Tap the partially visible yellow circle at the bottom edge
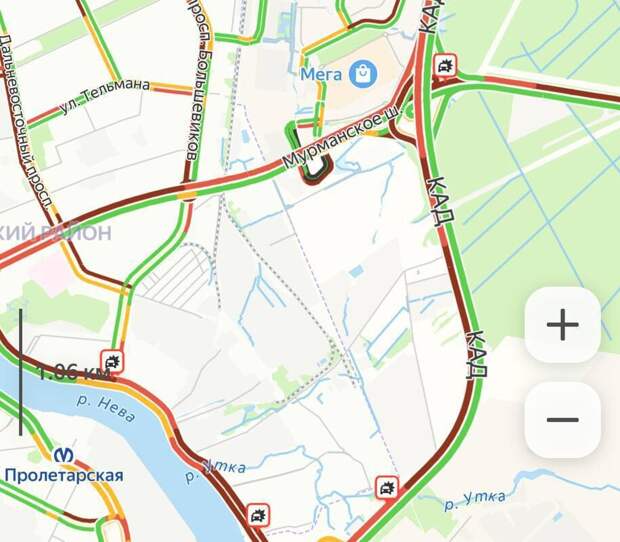 (x=327, y=539)
